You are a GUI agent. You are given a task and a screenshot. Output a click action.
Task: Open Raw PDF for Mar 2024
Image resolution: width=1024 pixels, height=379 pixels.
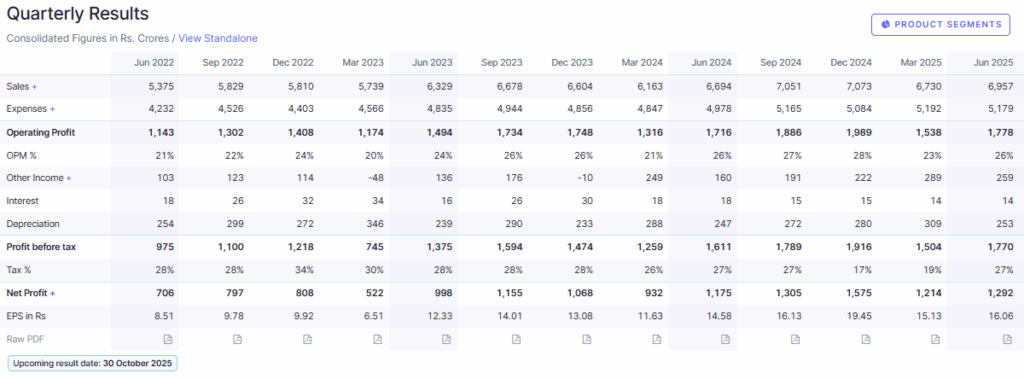pos(656,339)
